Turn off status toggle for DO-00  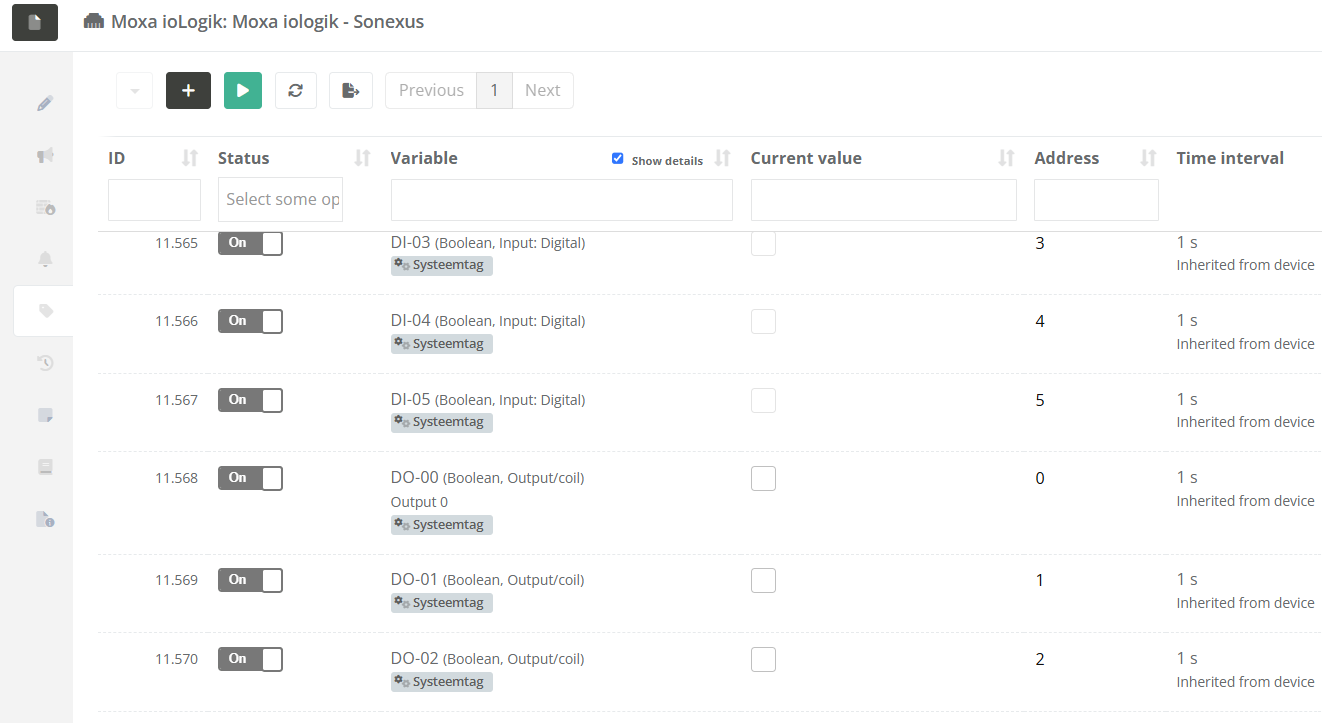(x=250, y=478)
